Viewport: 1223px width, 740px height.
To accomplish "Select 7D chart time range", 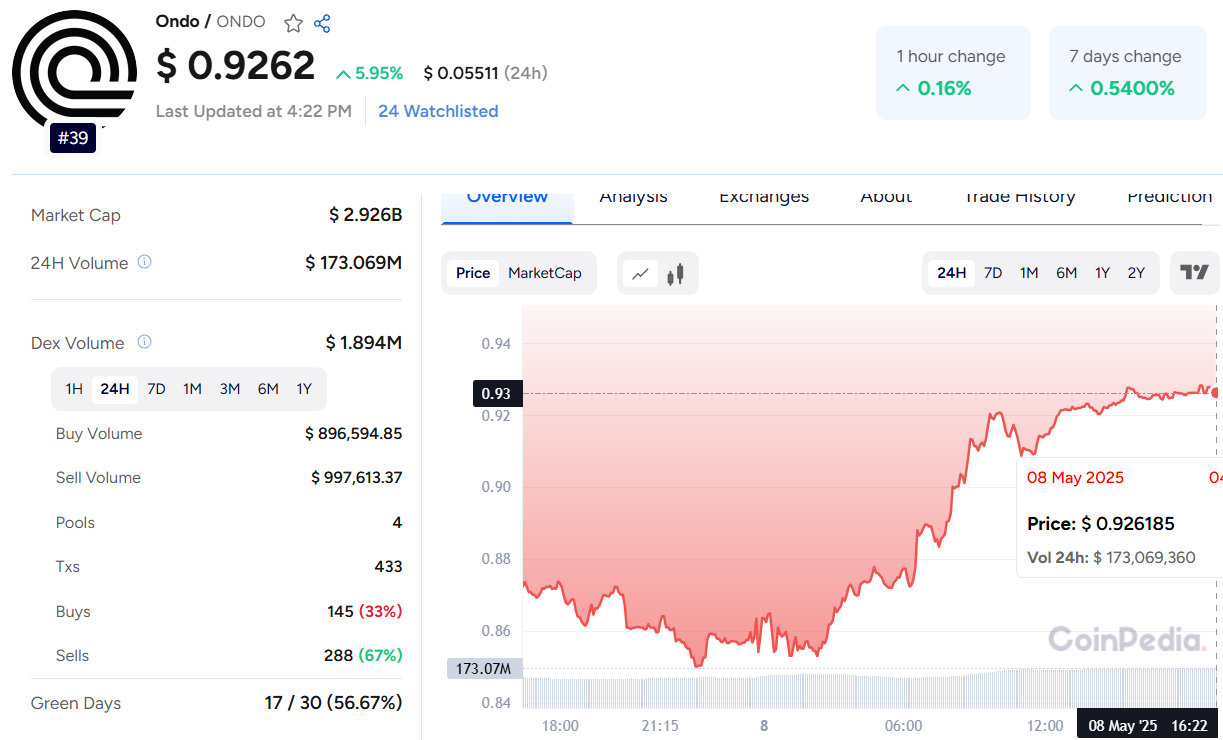I will (x=993, y=273).
